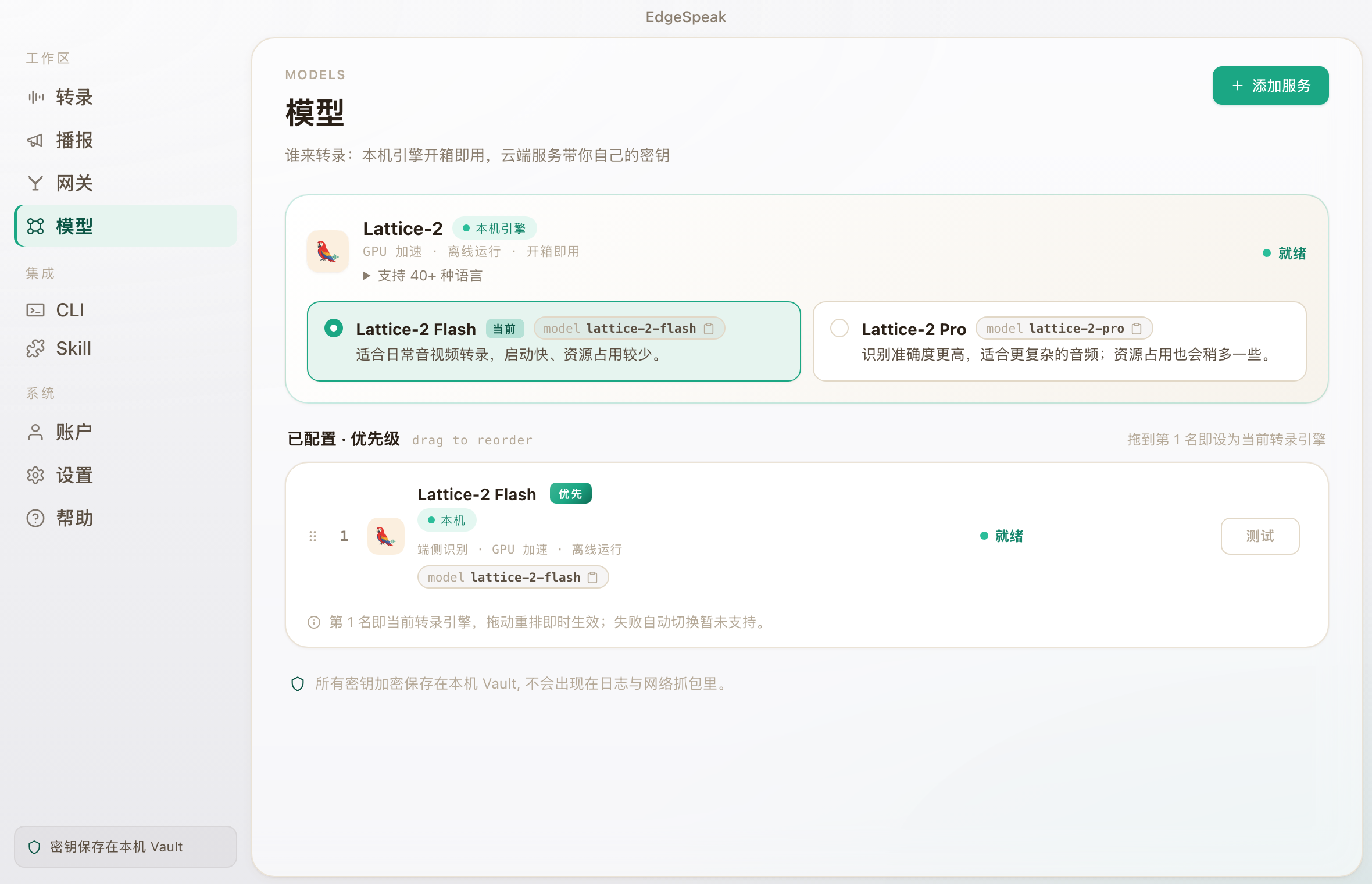Open the 账户 page
This screenshot has width=1372, height=884.
coord(126,432)
